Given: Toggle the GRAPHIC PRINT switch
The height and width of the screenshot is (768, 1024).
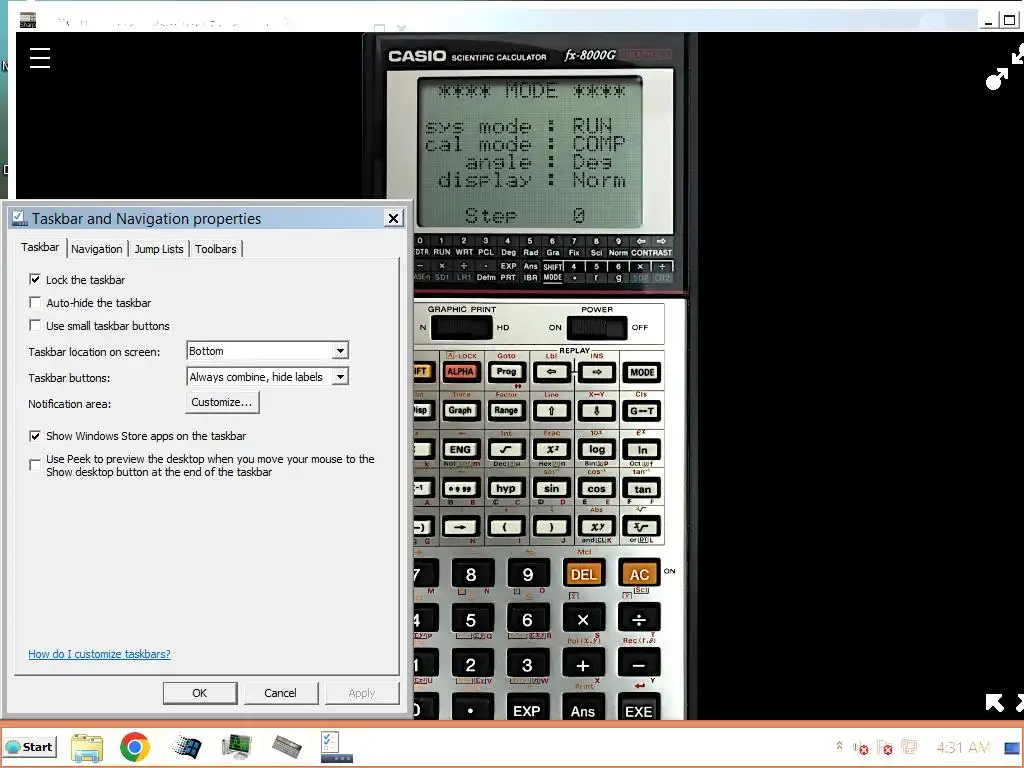Looking at the screenshot, I should [462, 327].
